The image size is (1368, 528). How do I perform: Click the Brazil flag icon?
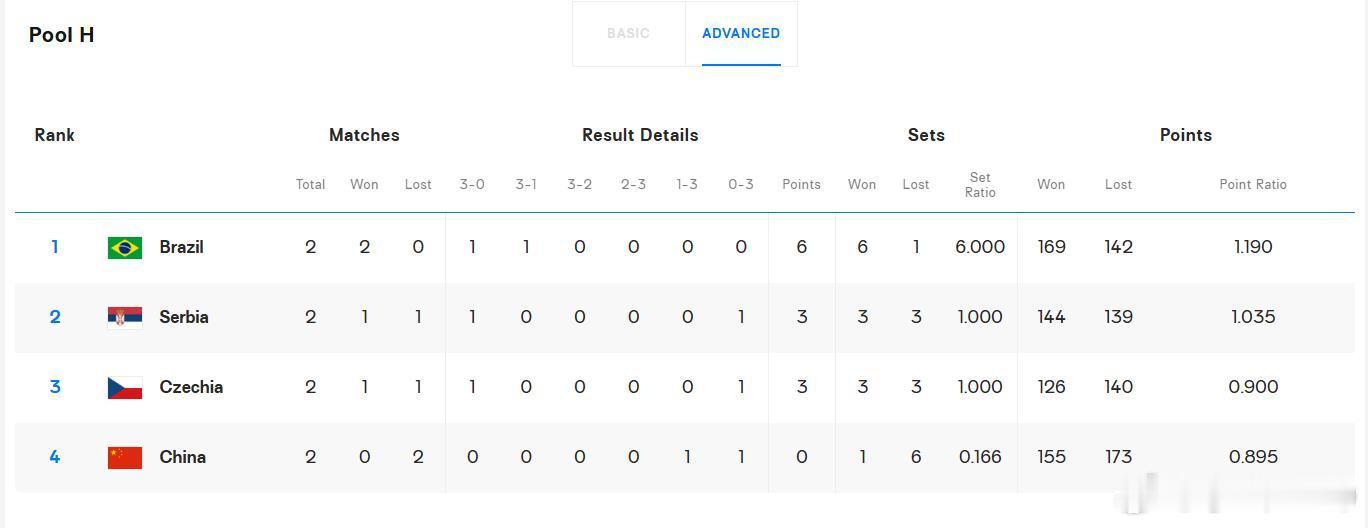coord(125,247)
